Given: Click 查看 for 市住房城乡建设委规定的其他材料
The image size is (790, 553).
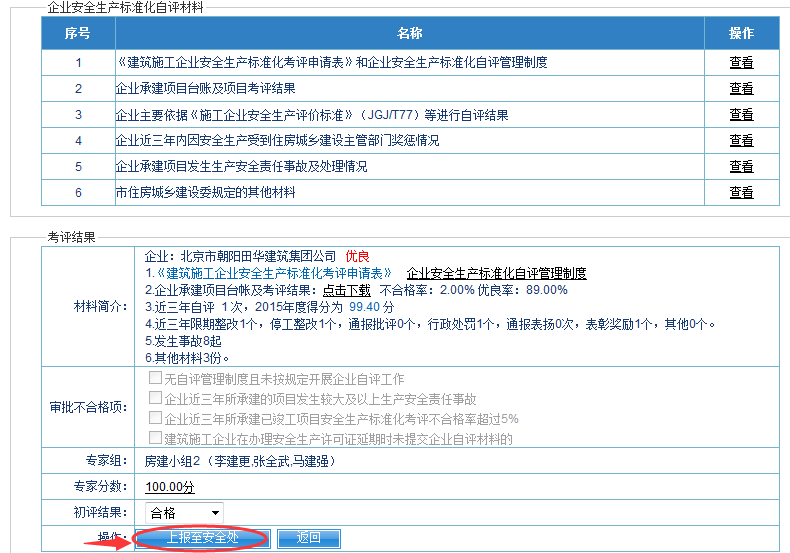Looking at the screenshot, I should 741,192.
